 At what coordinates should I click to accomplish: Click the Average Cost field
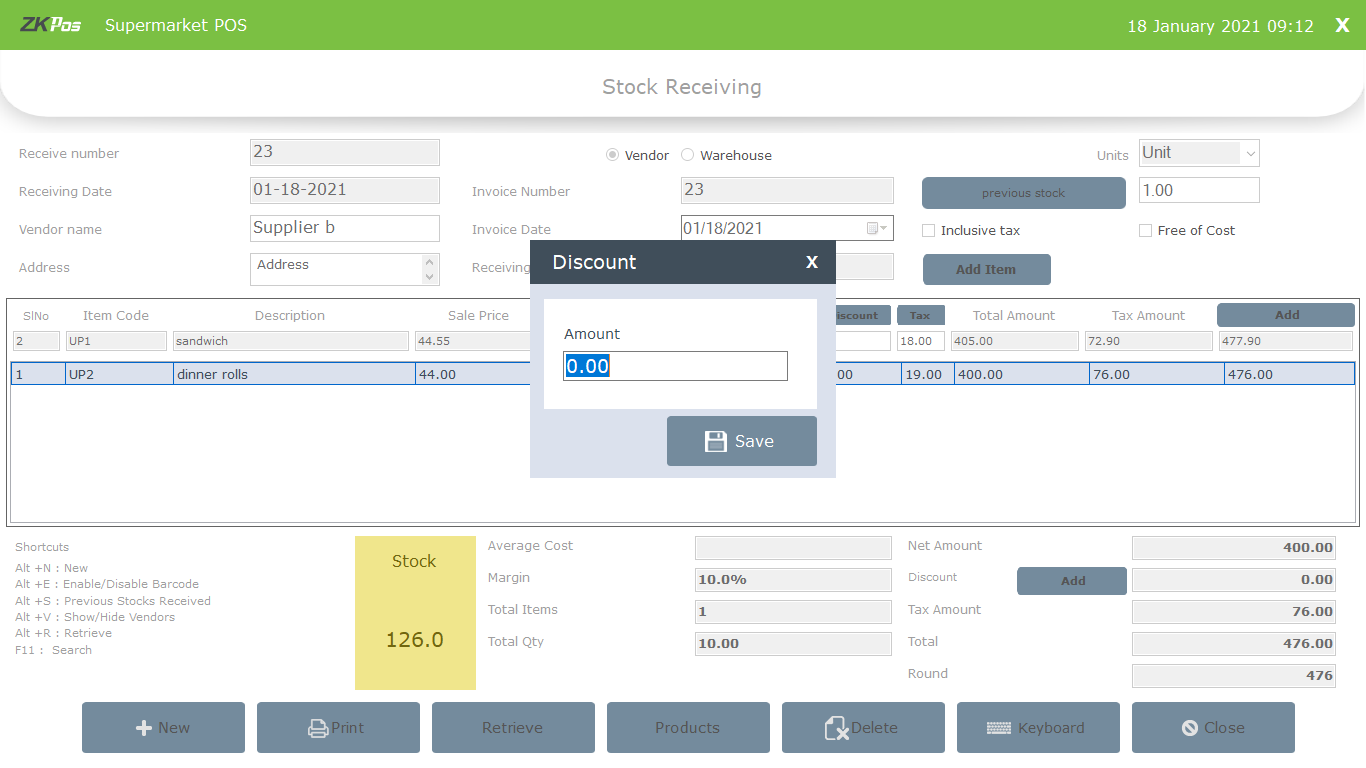pyautogui.click(x=793, y=548)
